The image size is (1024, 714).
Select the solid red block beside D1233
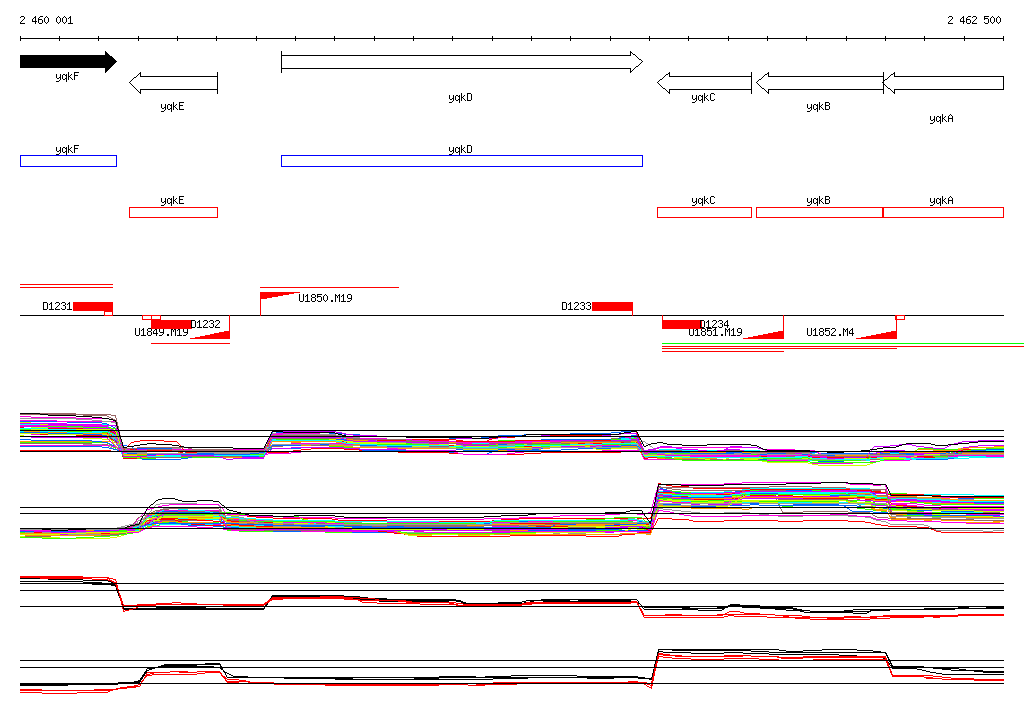tap(613, 306)
